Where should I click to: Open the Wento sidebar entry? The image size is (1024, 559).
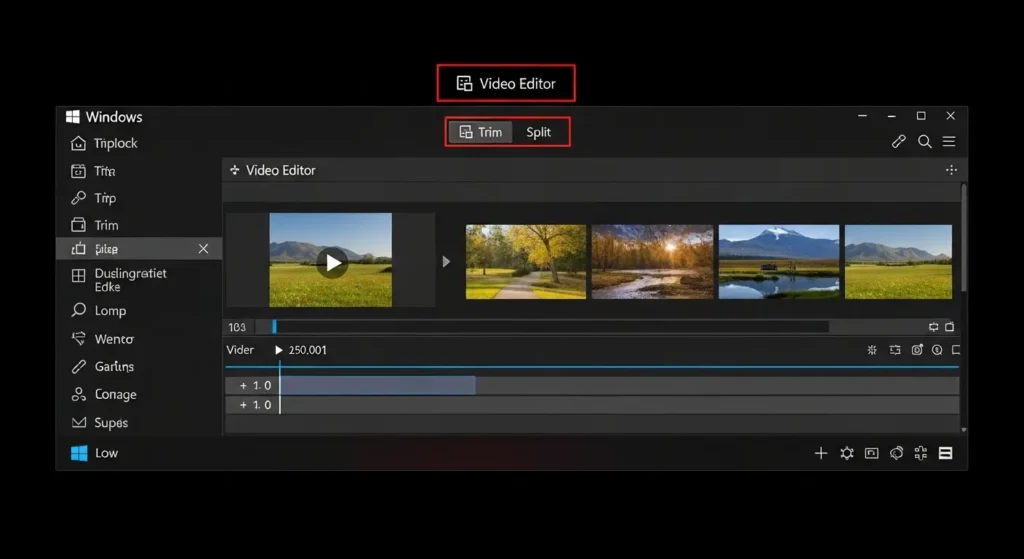(102, 339)
